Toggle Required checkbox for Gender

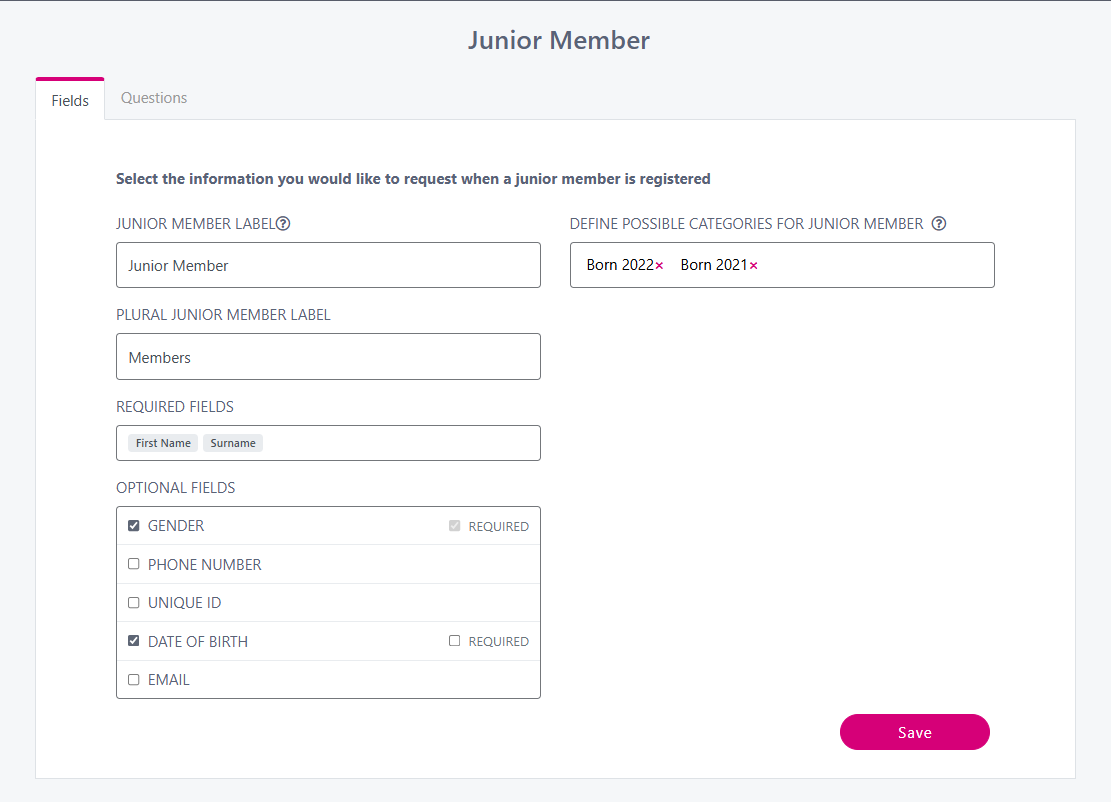454,526
